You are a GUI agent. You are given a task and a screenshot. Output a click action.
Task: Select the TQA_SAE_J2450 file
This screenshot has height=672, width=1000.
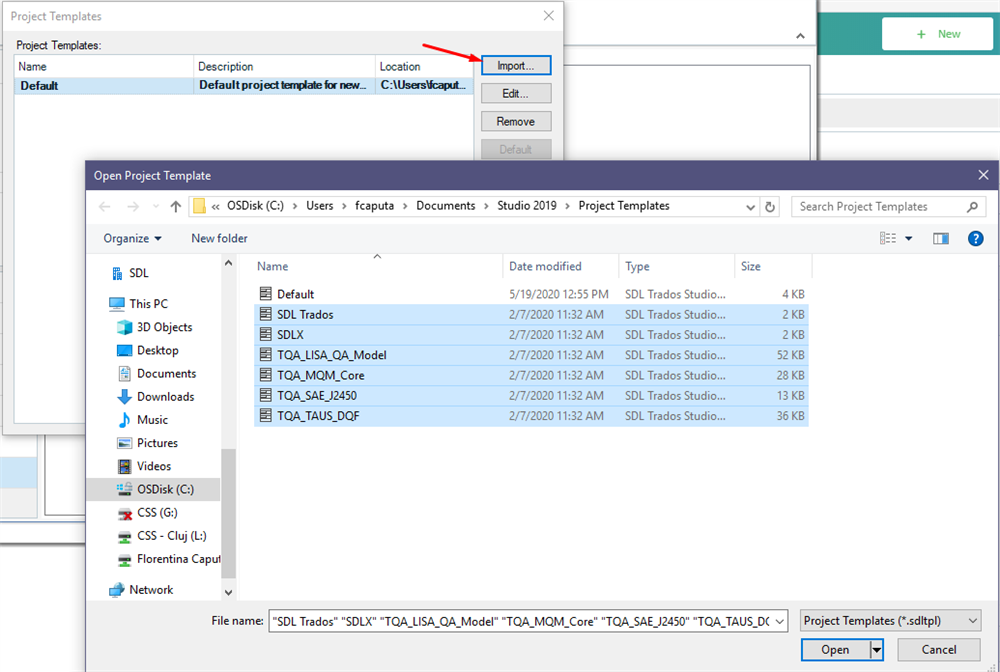click(x=531, y=395)
